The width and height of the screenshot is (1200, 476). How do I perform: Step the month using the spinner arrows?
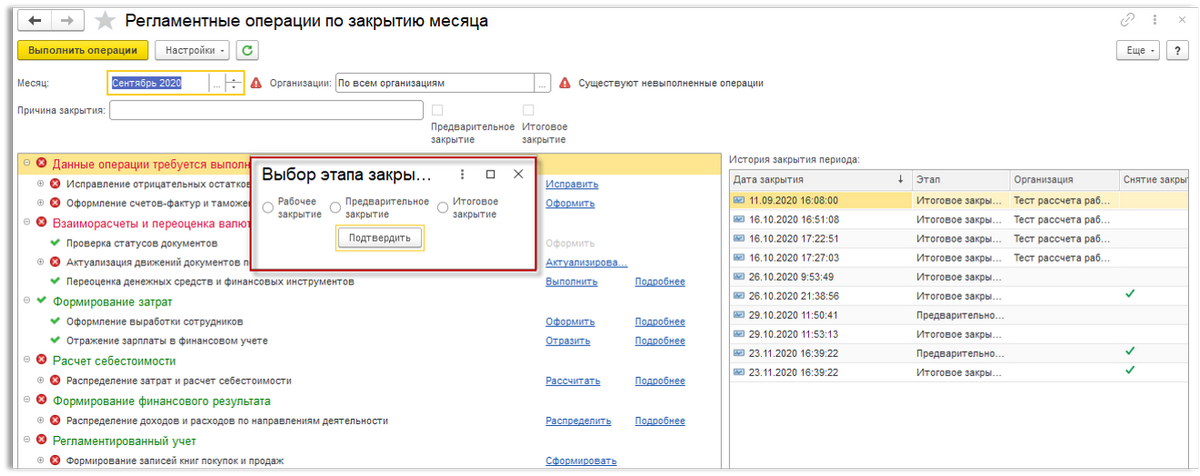click(x=234, y=84)
